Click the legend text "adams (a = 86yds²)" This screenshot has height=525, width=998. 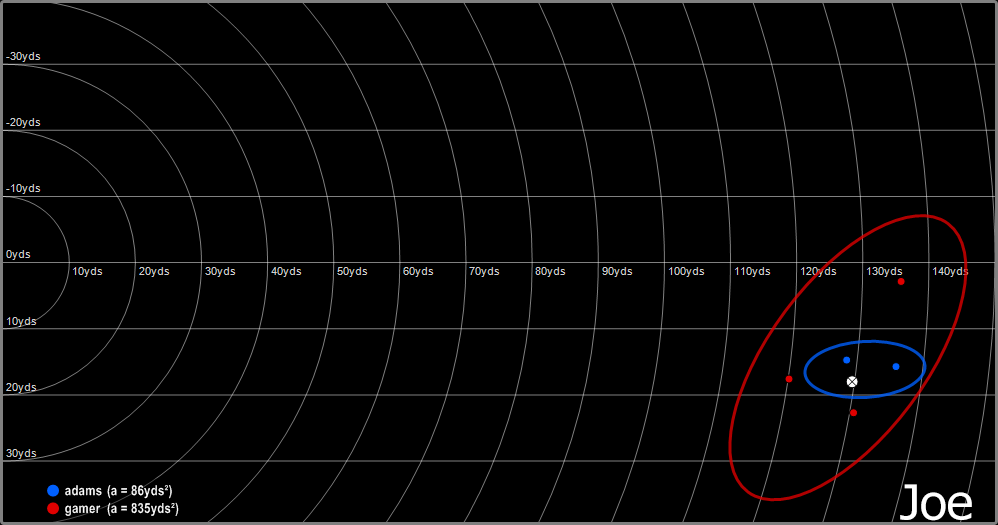tap(118, 491)
